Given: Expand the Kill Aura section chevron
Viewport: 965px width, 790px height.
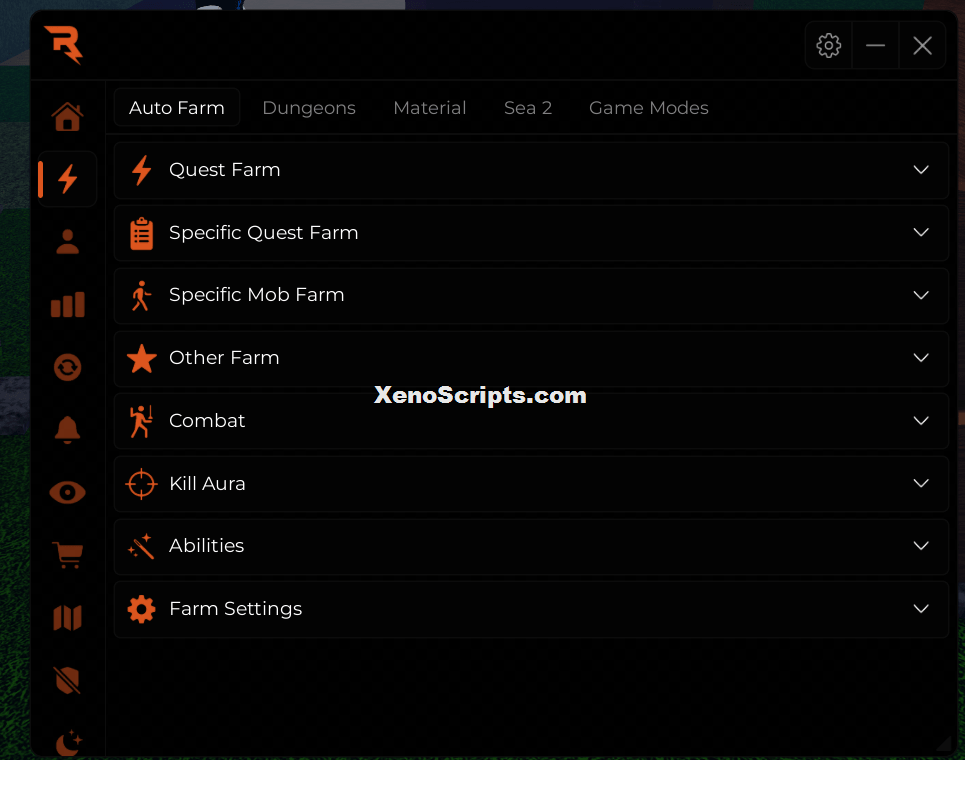Looking at the screenshot, I should click(921, 484).
